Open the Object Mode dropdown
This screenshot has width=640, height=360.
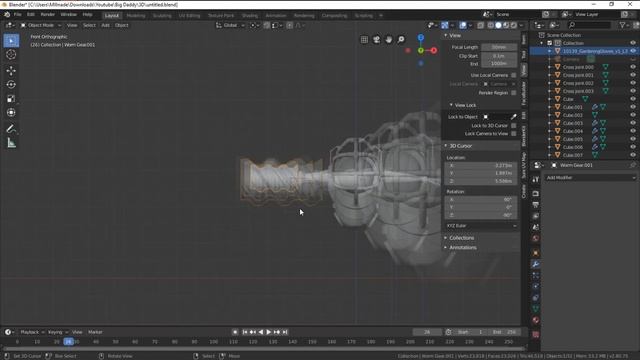point(40,25)
